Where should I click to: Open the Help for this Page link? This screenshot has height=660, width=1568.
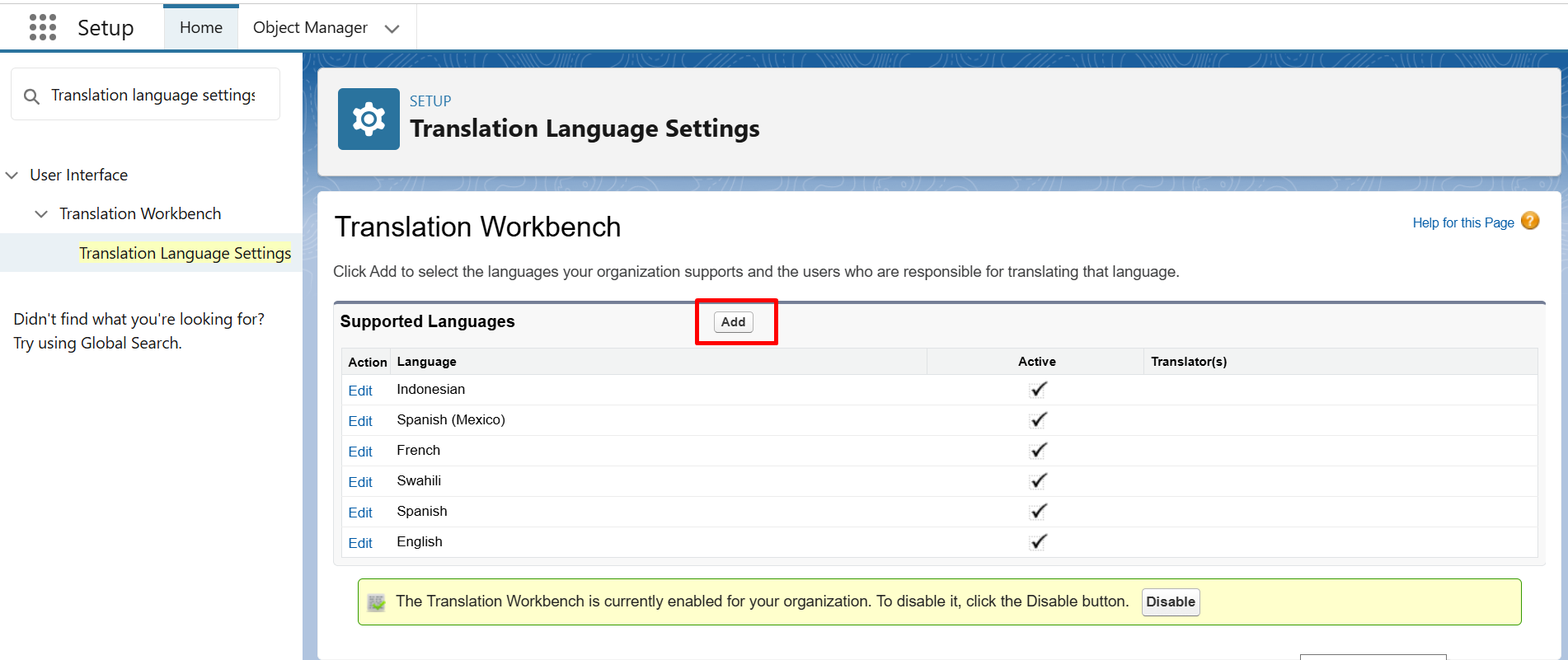1463,222
